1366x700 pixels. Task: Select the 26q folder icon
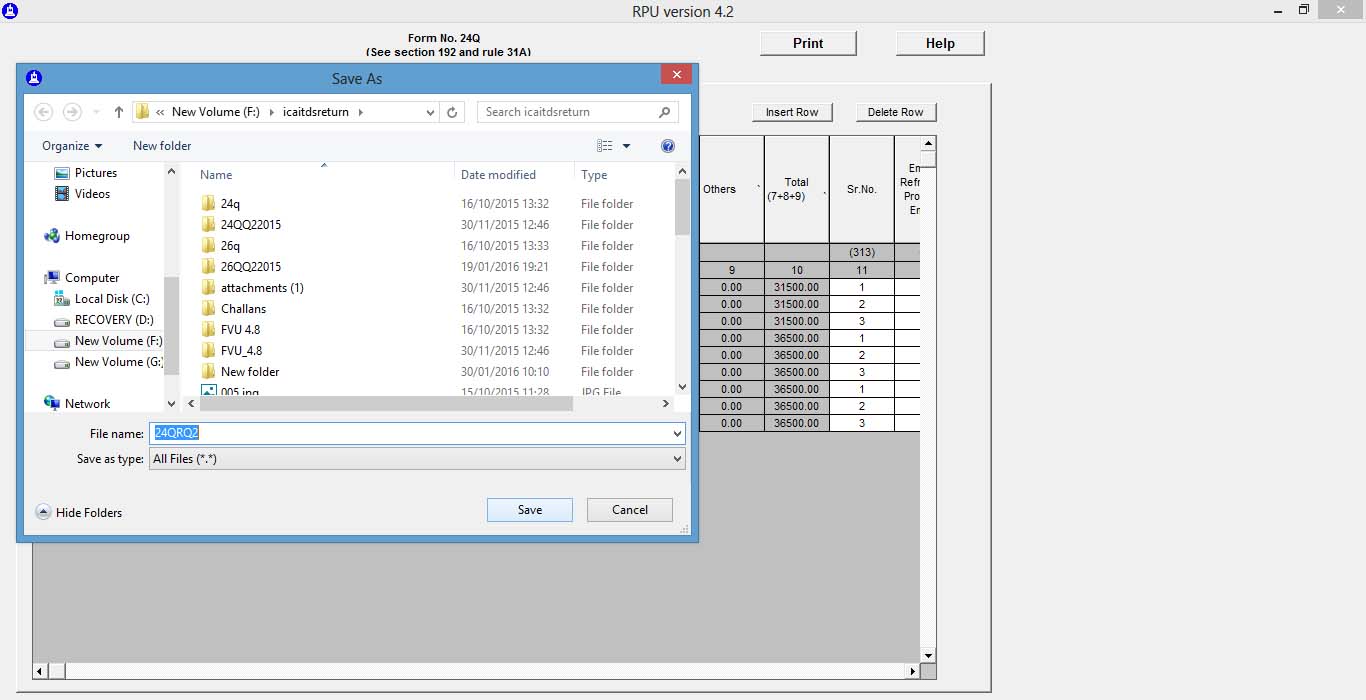[208, 246]
